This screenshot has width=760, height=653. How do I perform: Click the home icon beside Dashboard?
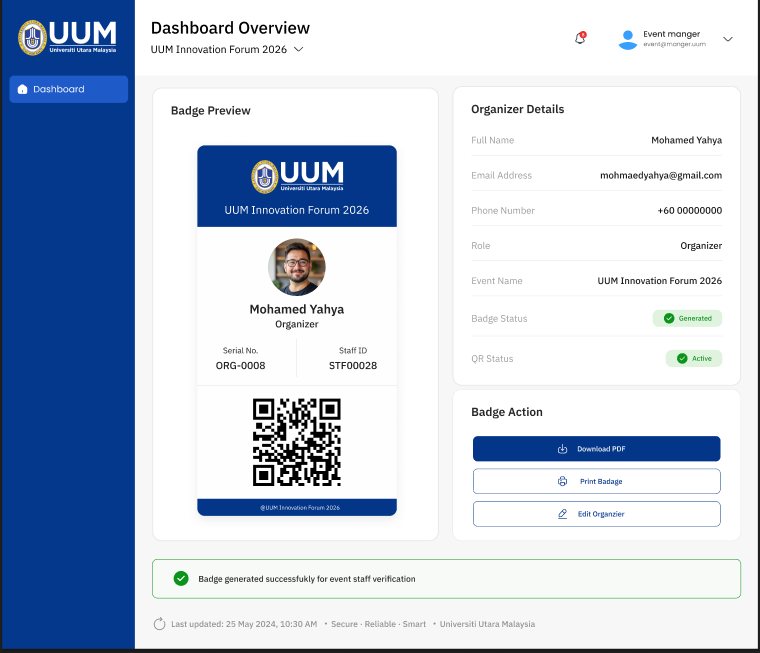tap(22, 89)
